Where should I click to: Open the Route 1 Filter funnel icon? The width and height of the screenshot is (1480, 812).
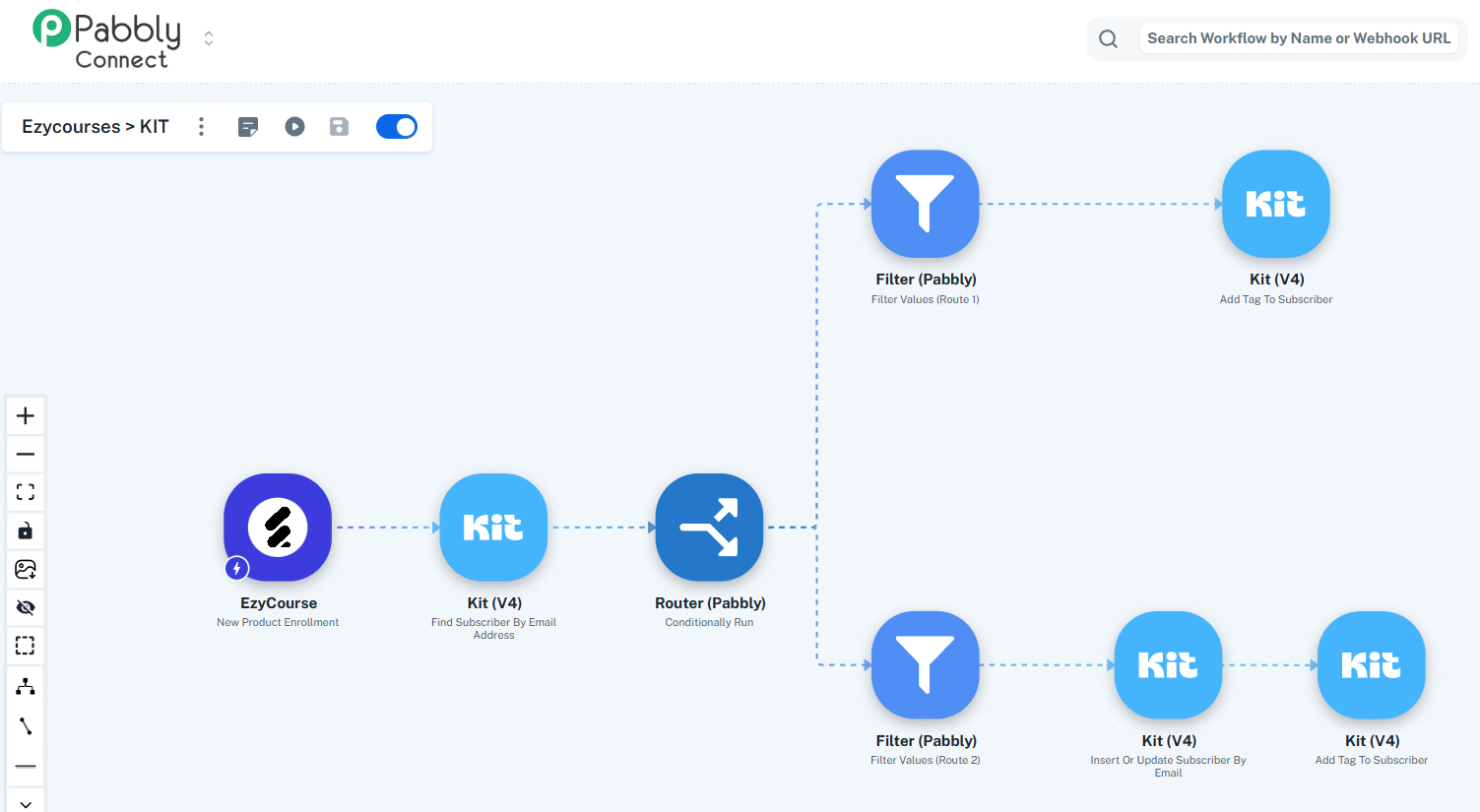(x=926, y=204)
